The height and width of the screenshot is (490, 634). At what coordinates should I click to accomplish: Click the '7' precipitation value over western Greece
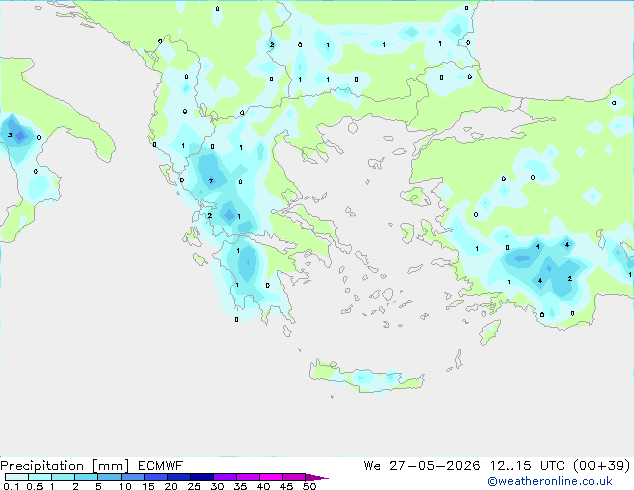[x=211, y=181]
